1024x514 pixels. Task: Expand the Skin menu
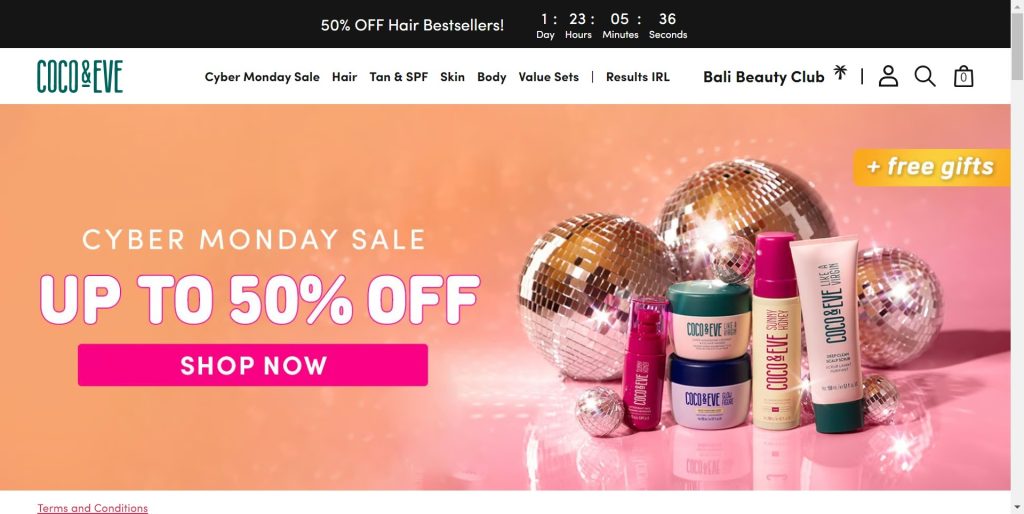[x=452, y=77]
